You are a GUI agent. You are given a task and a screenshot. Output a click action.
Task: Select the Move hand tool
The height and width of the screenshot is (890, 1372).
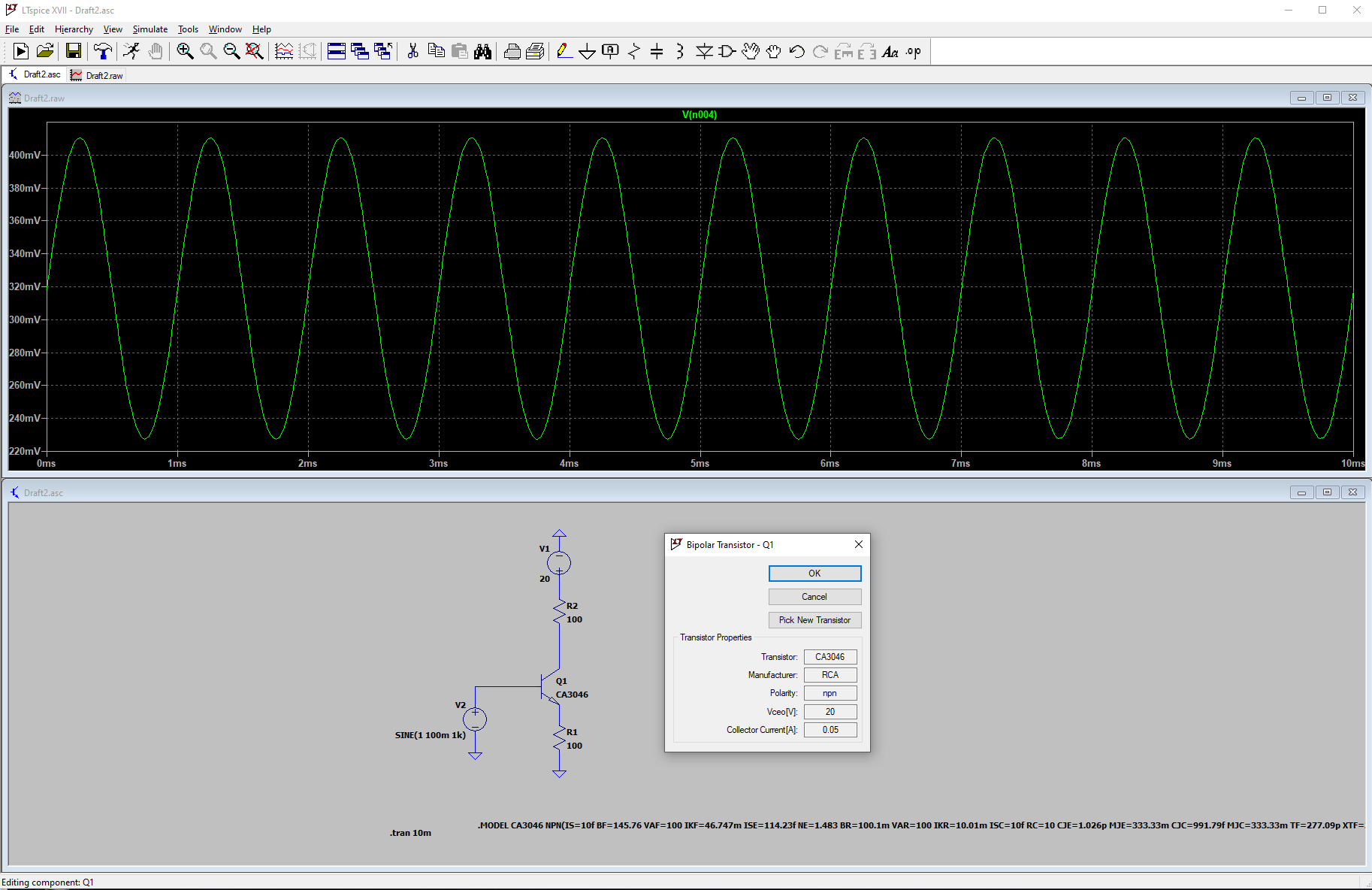click(751, 51)
